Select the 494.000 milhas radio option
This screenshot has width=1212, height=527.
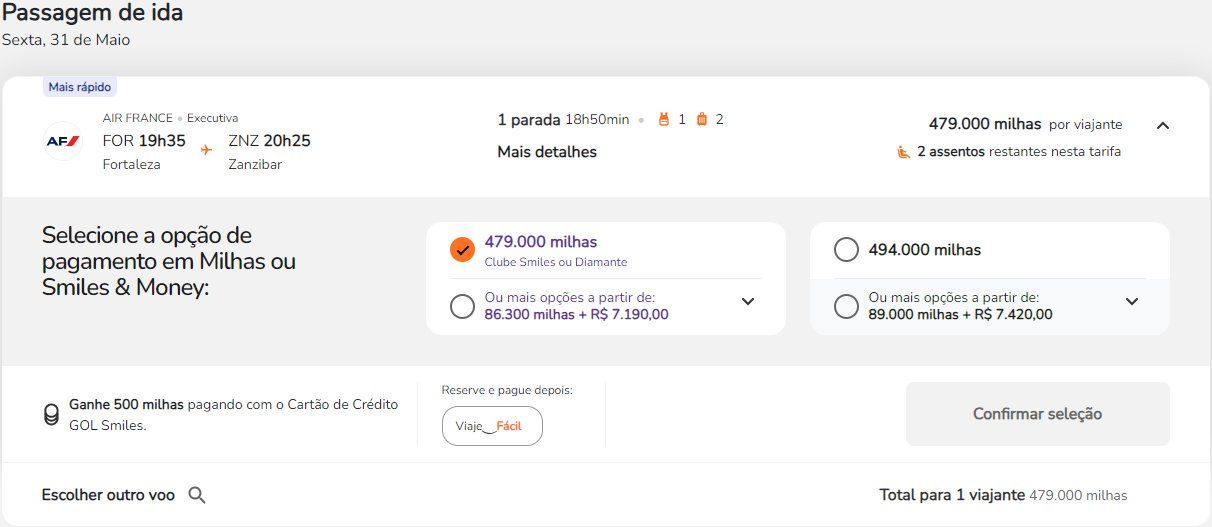(x=846, y=250)
